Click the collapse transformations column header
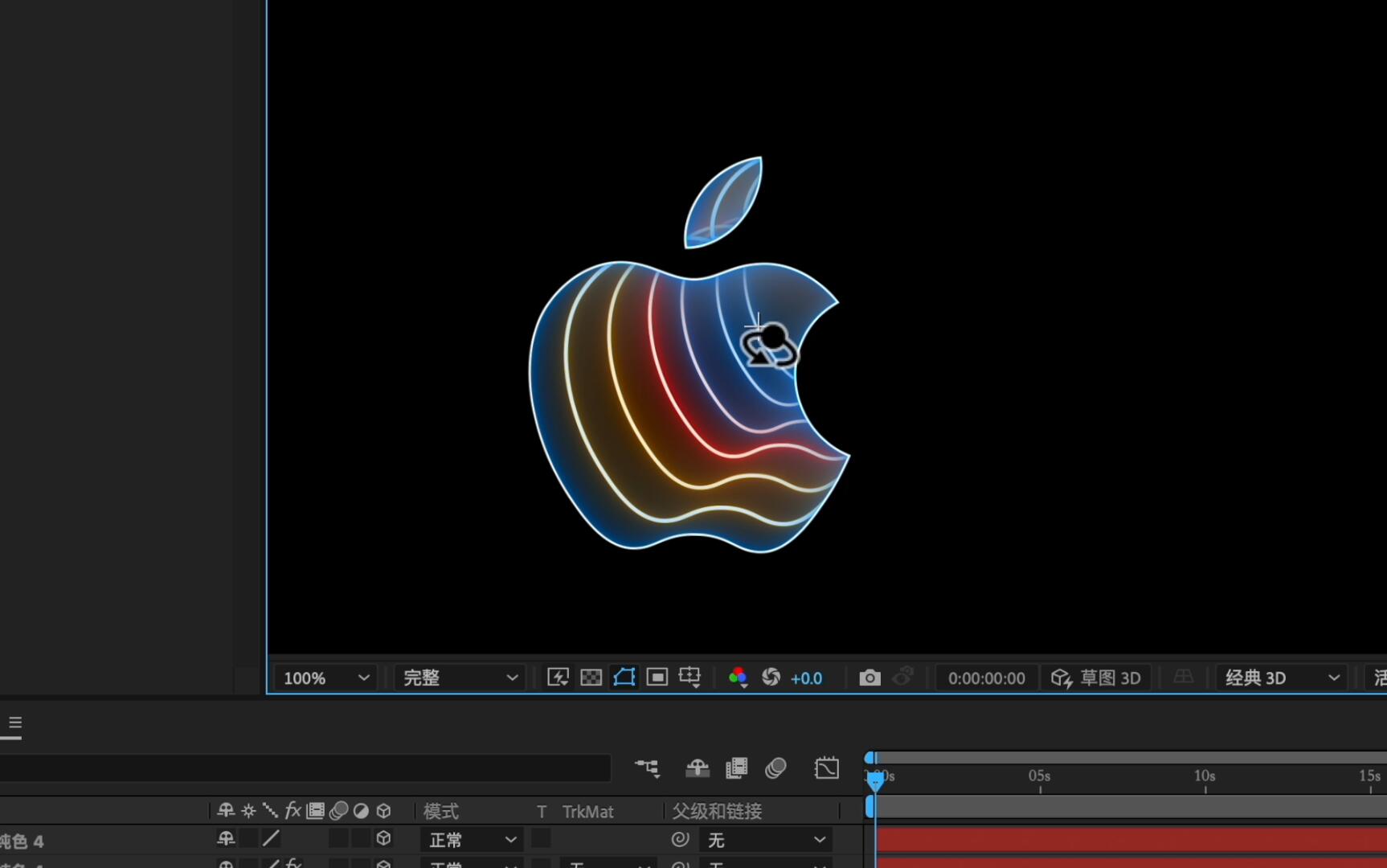The height and width of the screenshot is (868, 1387). [248, 810]
